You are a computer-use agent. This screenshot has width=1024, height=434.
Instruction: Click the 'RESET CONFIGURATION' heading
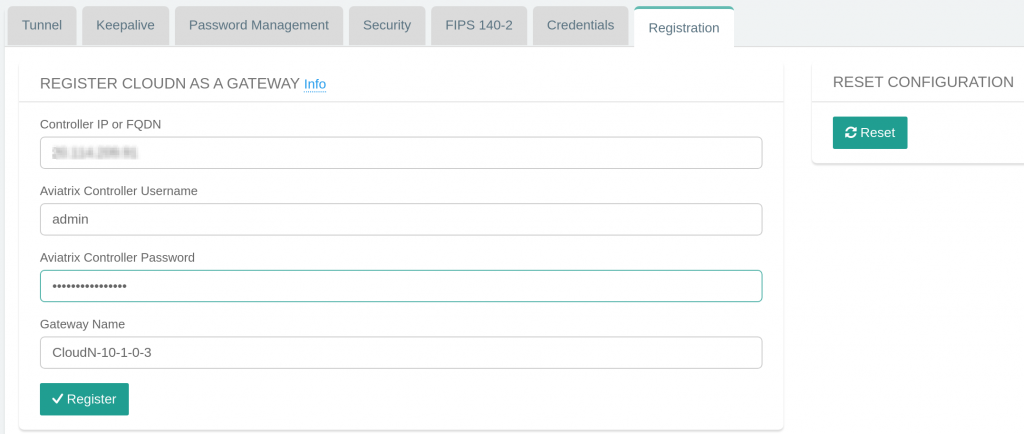pos(923,82)
